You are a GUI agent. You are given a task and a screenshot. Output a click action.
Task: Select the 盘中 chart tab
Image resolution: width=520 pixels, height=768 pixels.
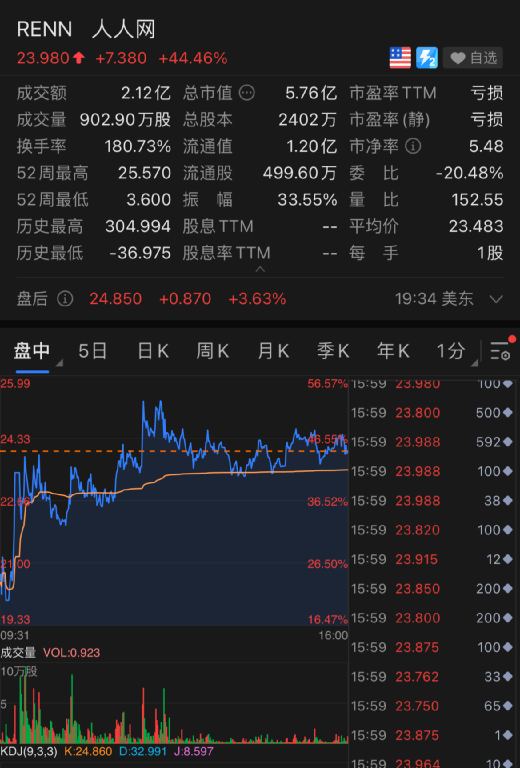click(32, 351)
